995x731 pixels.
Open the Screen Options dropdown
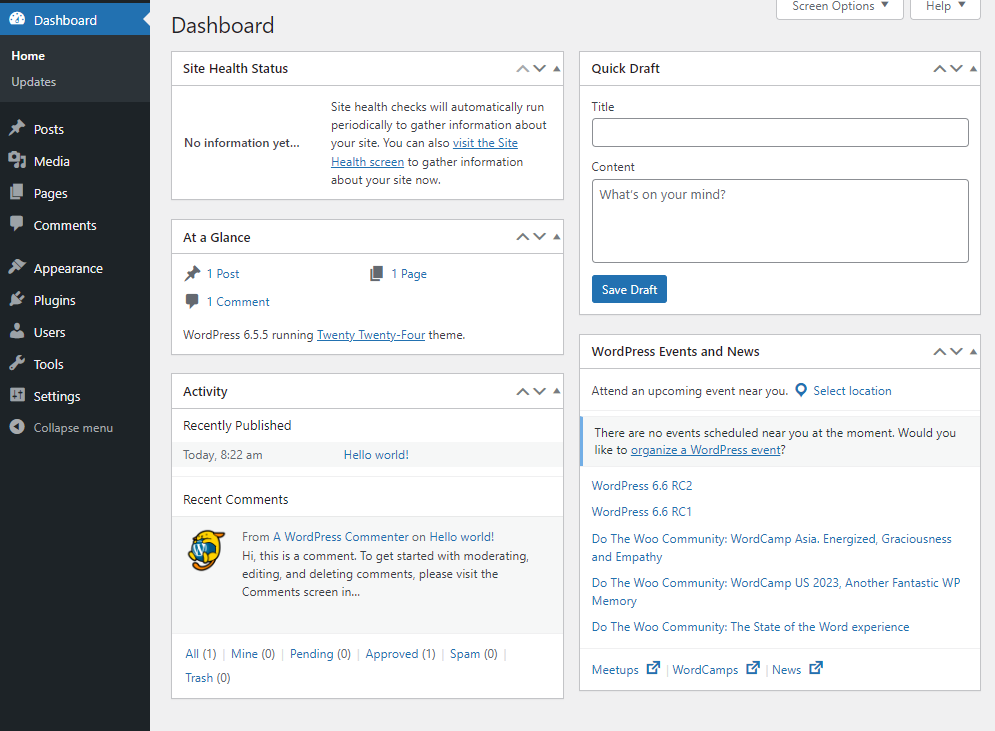point(839,8)
